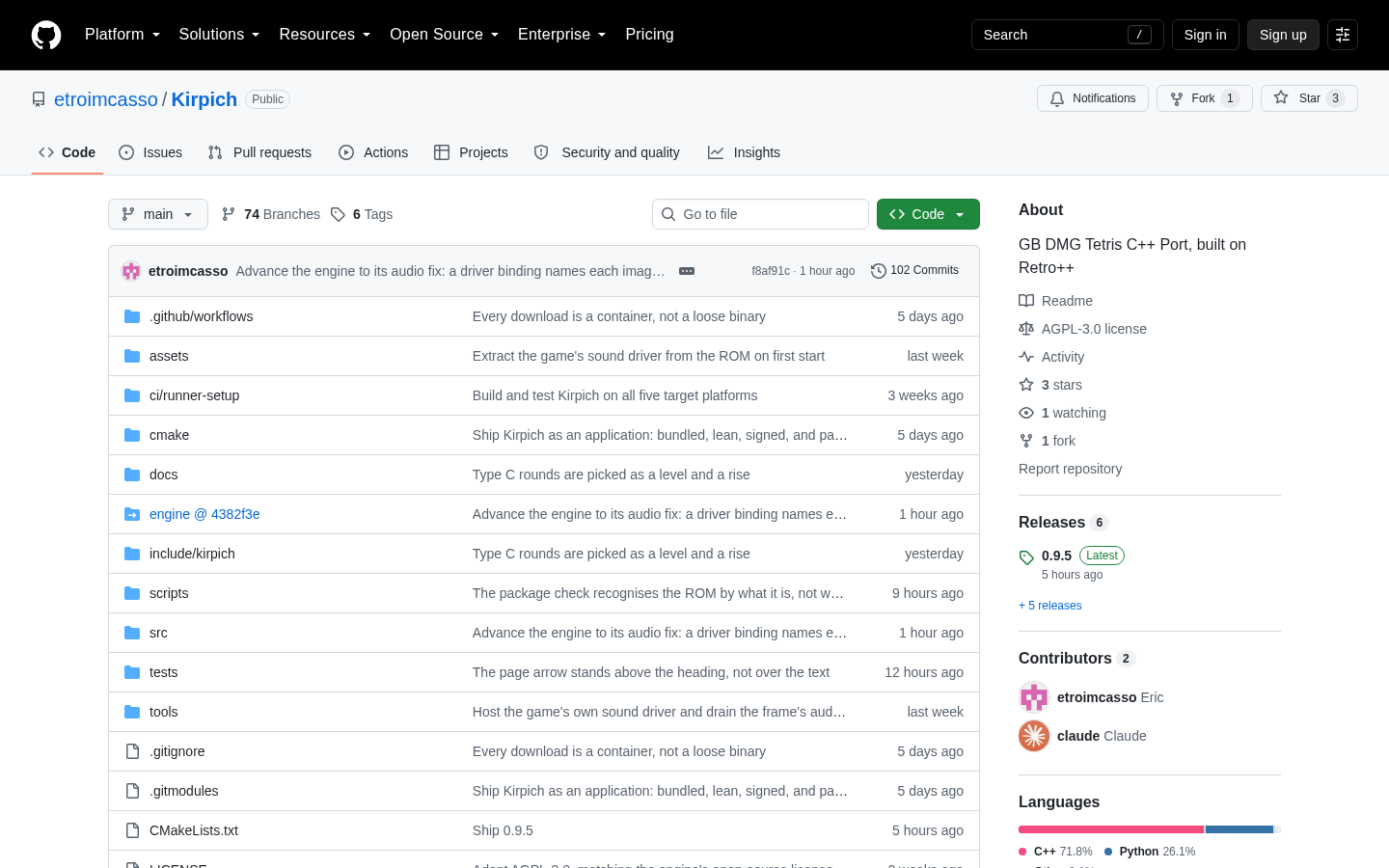Open the GitHub homepage logo
The height and width of the screenshot is (868, 1389).
[x=46, y=35]
